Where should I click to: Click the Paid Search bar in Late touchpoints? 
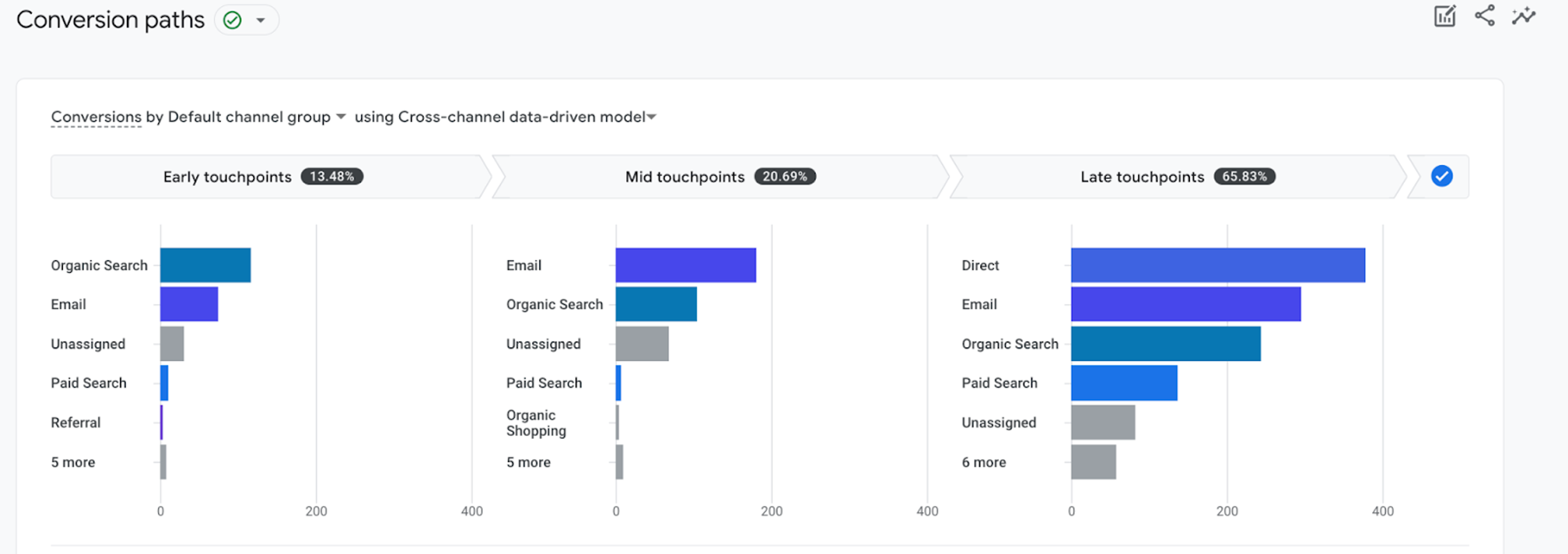pyautogui.click(x=1125, y=383)
